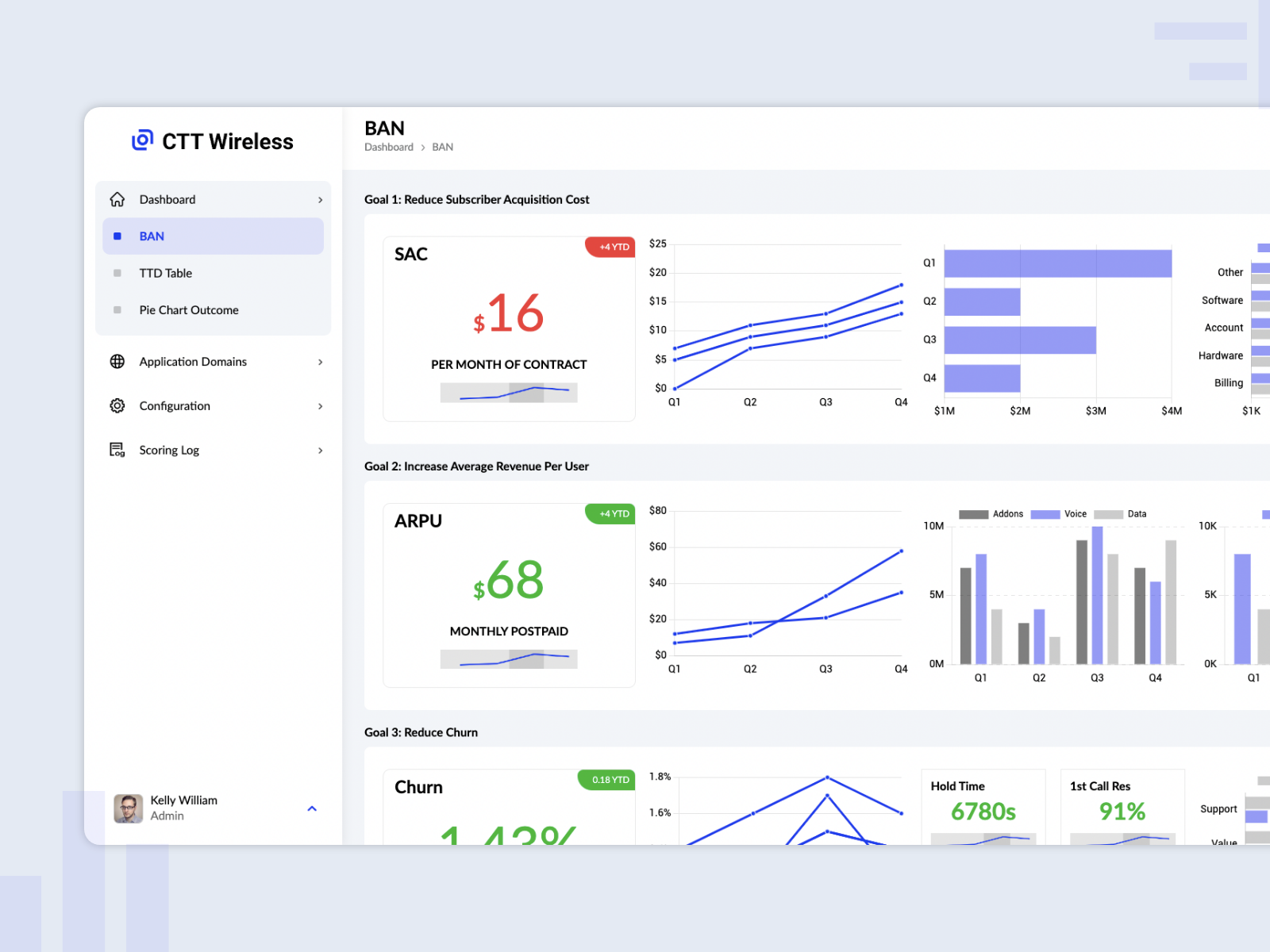1270x952 pixels.
Task: Expand the Dashboard chevron
Action: [320, 199]
